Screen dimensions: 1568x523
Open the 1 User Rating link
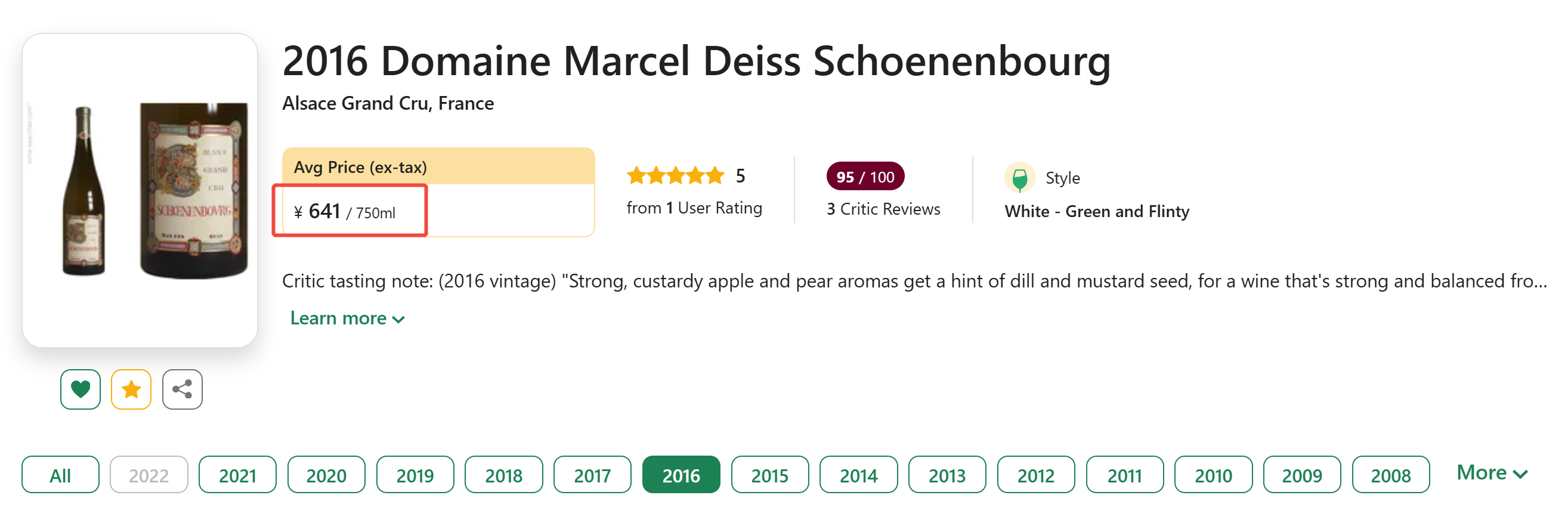point(694,208)
